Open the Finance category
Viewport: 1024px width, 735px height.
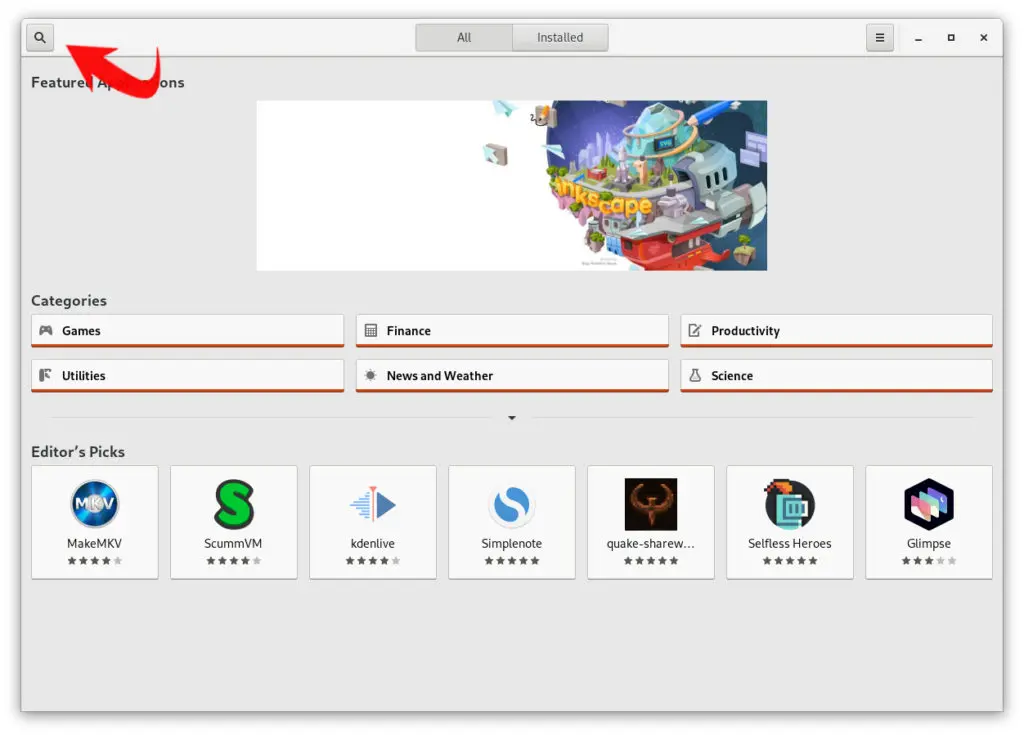pyautogui.click(x=512, y=331)
